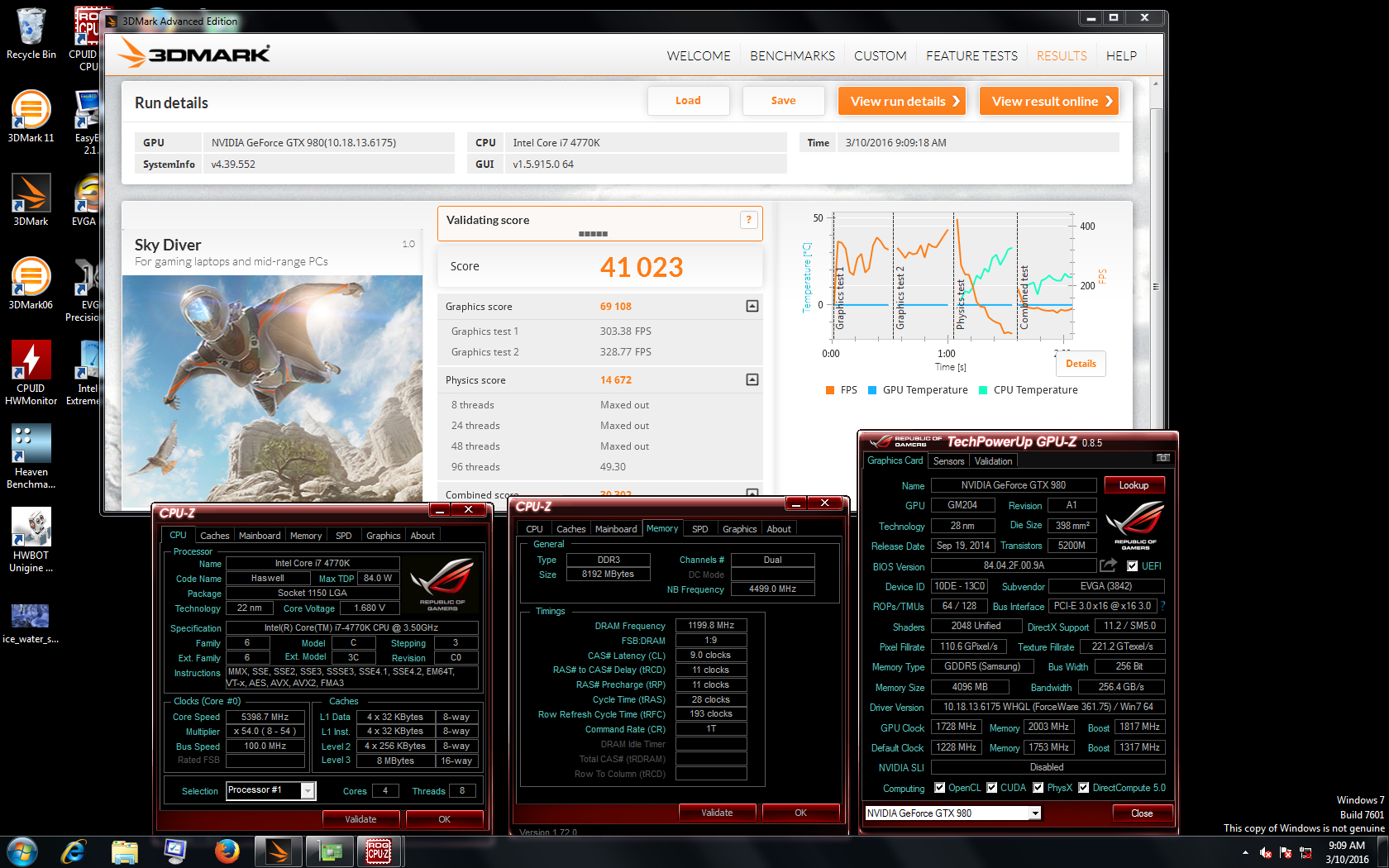Click the Save button in Run details
1389x868 pixels.
(783, 101)
